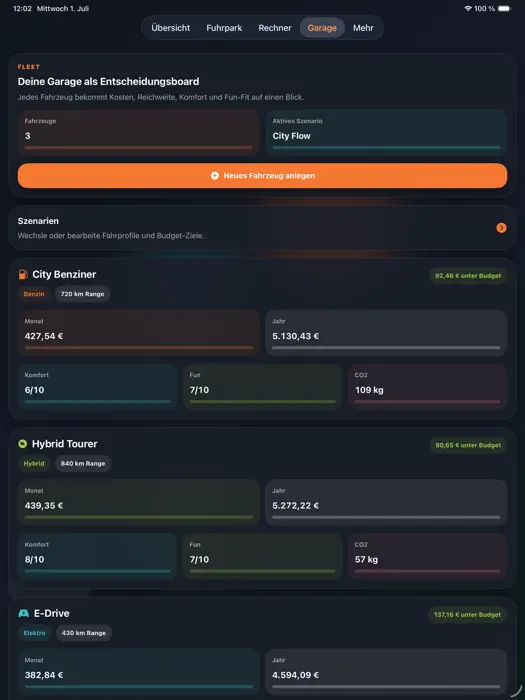Tap the CO2 57 kg tile

click(x=428, y=557)
